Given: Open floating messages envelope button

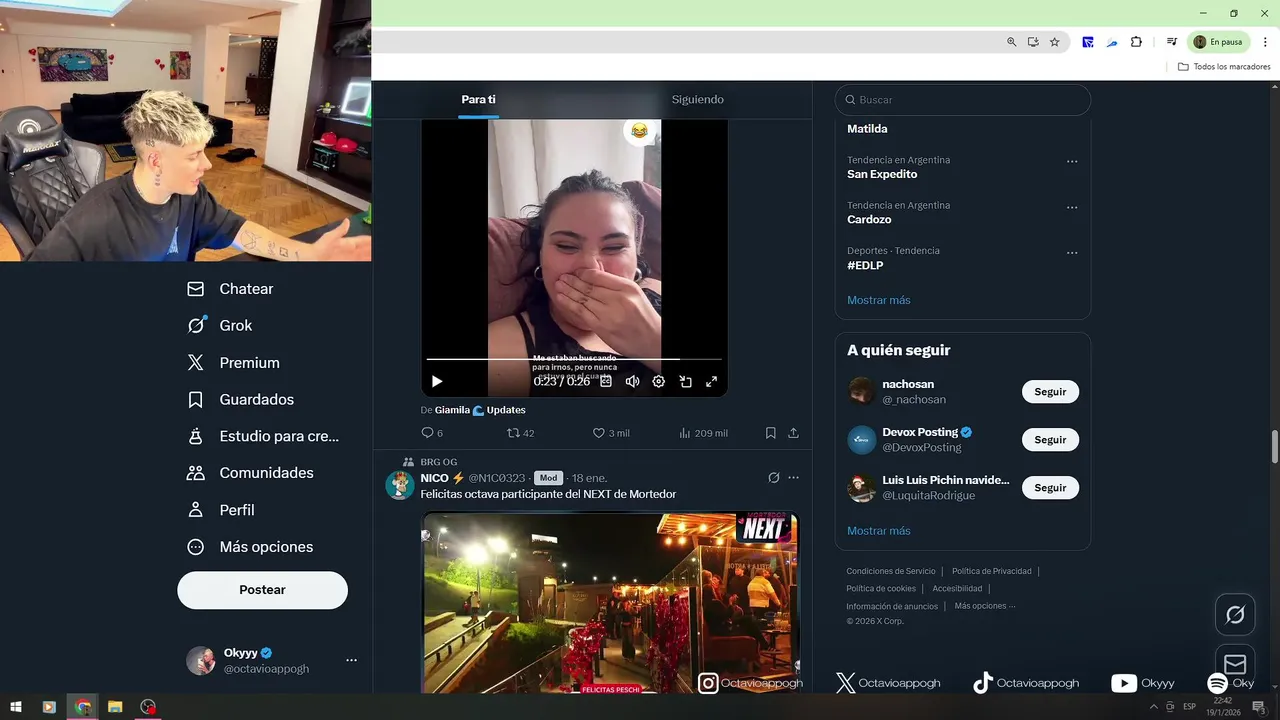Looking at the screenshot, I should 1235,664.
